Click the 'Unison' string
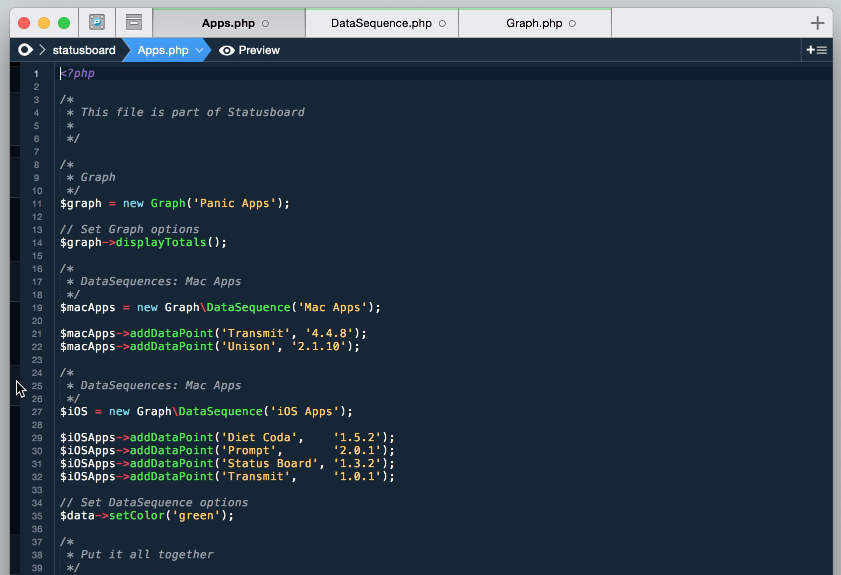This screenshot has width=841, height=575. tap(248, 347)
